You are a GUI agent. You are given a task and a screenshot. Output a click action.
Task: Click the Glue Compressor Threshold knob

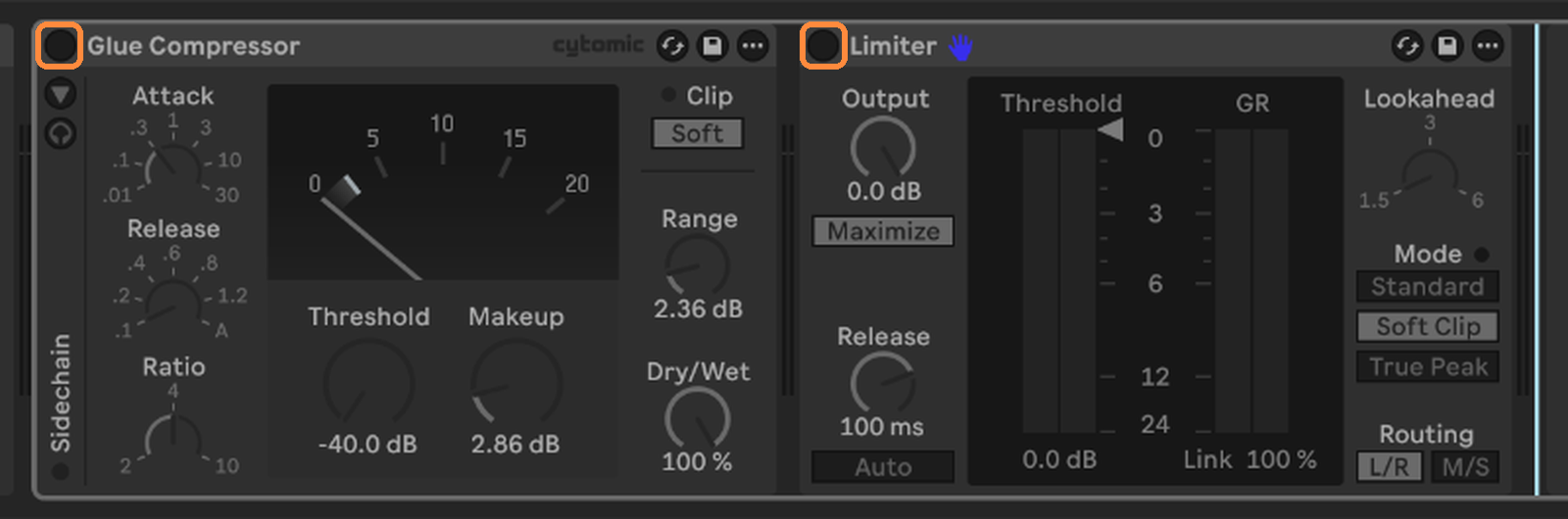coord(368,384)
